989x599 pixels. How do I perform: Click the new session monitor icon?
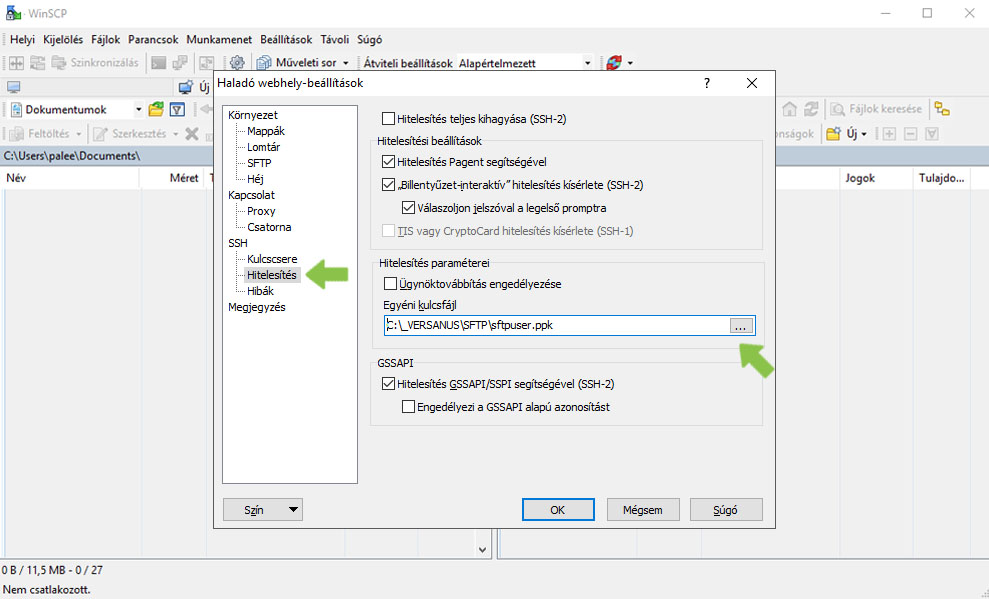tap(185, 87)
